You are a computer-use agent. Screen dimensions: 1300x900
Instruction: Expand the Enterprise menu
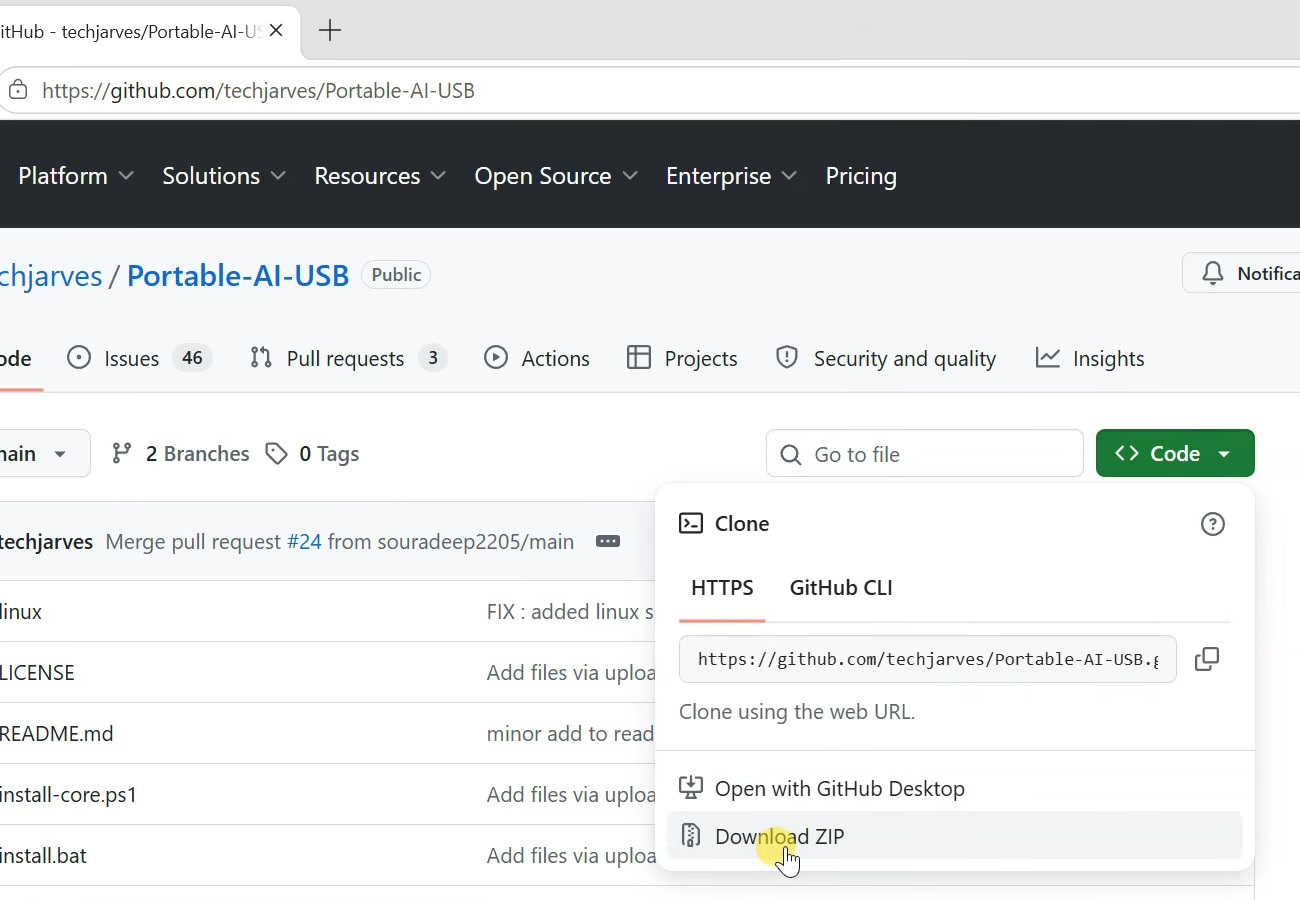point(732,176)
